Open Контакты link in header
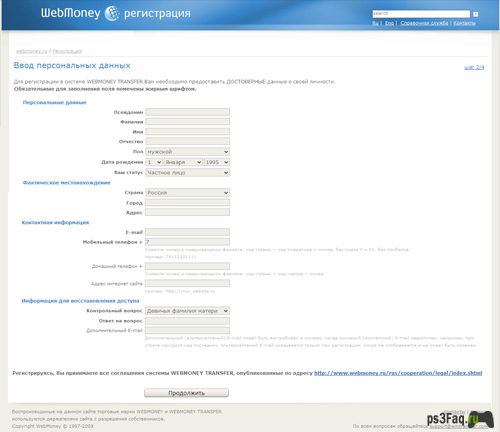This screenshot has width=500, height=432. 464,23
